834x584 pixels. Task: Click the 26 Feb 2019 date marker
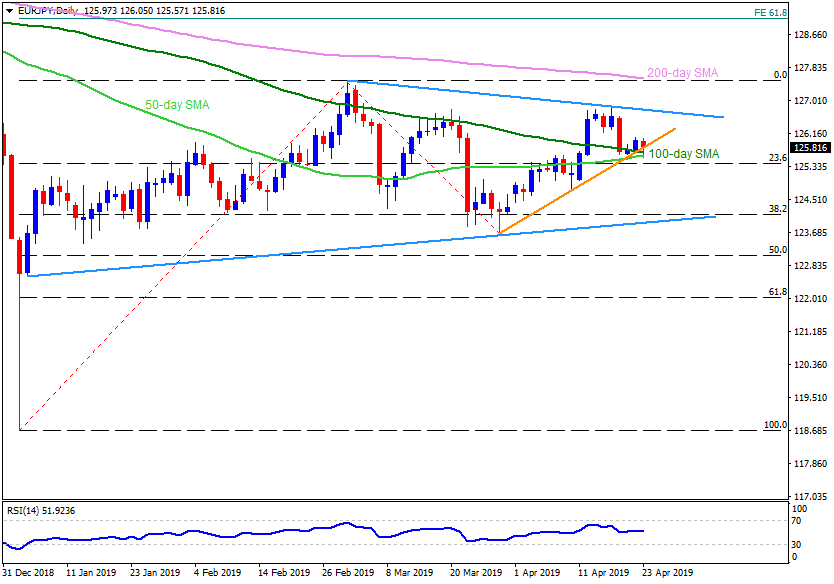[x=347, y=574]
